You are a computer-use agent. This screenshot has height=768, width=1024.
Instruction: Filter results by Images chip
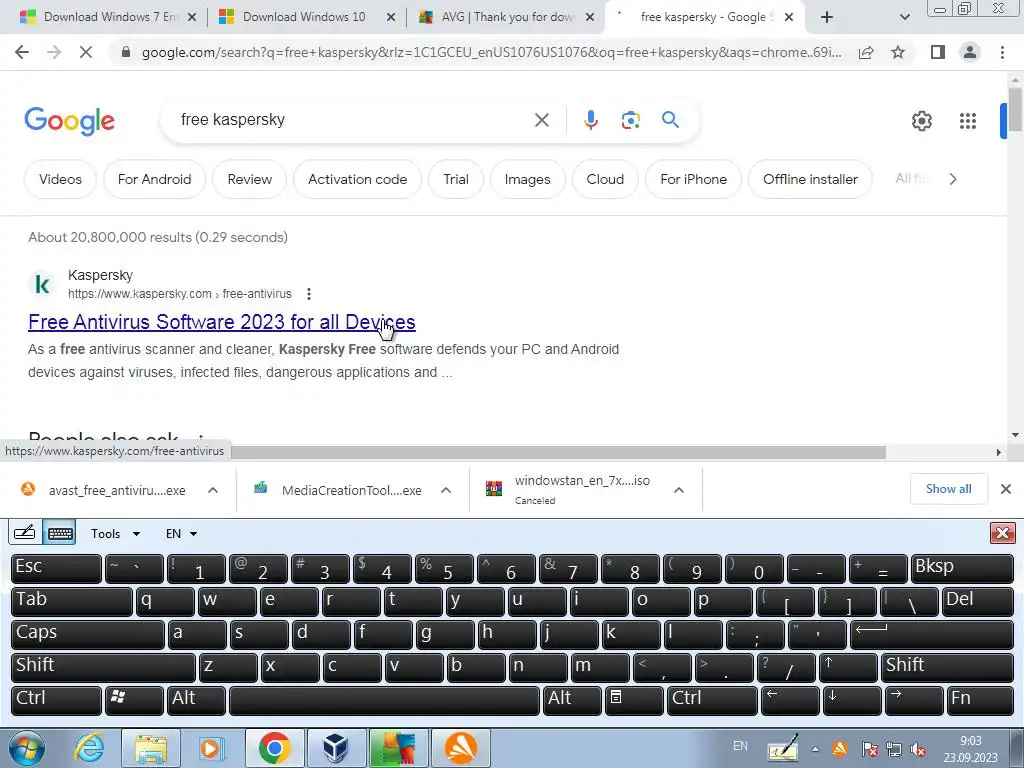527,179
